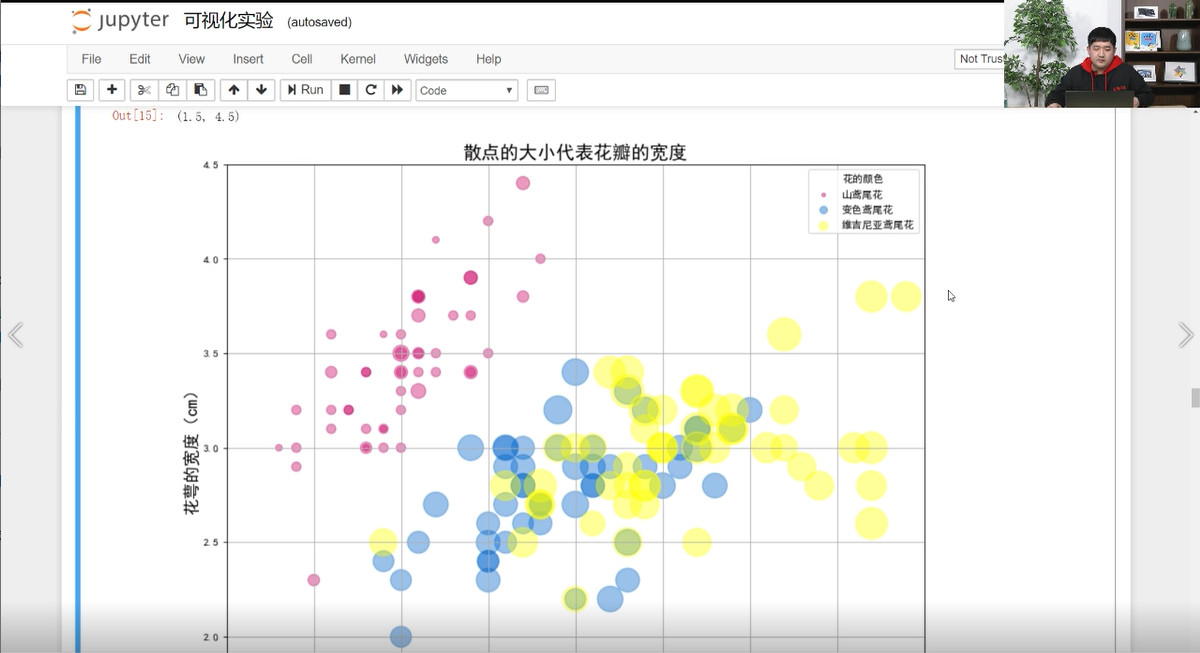1200x653 pixels.
Task: Open the command palette keyboard icon
Action: [541, 90]
